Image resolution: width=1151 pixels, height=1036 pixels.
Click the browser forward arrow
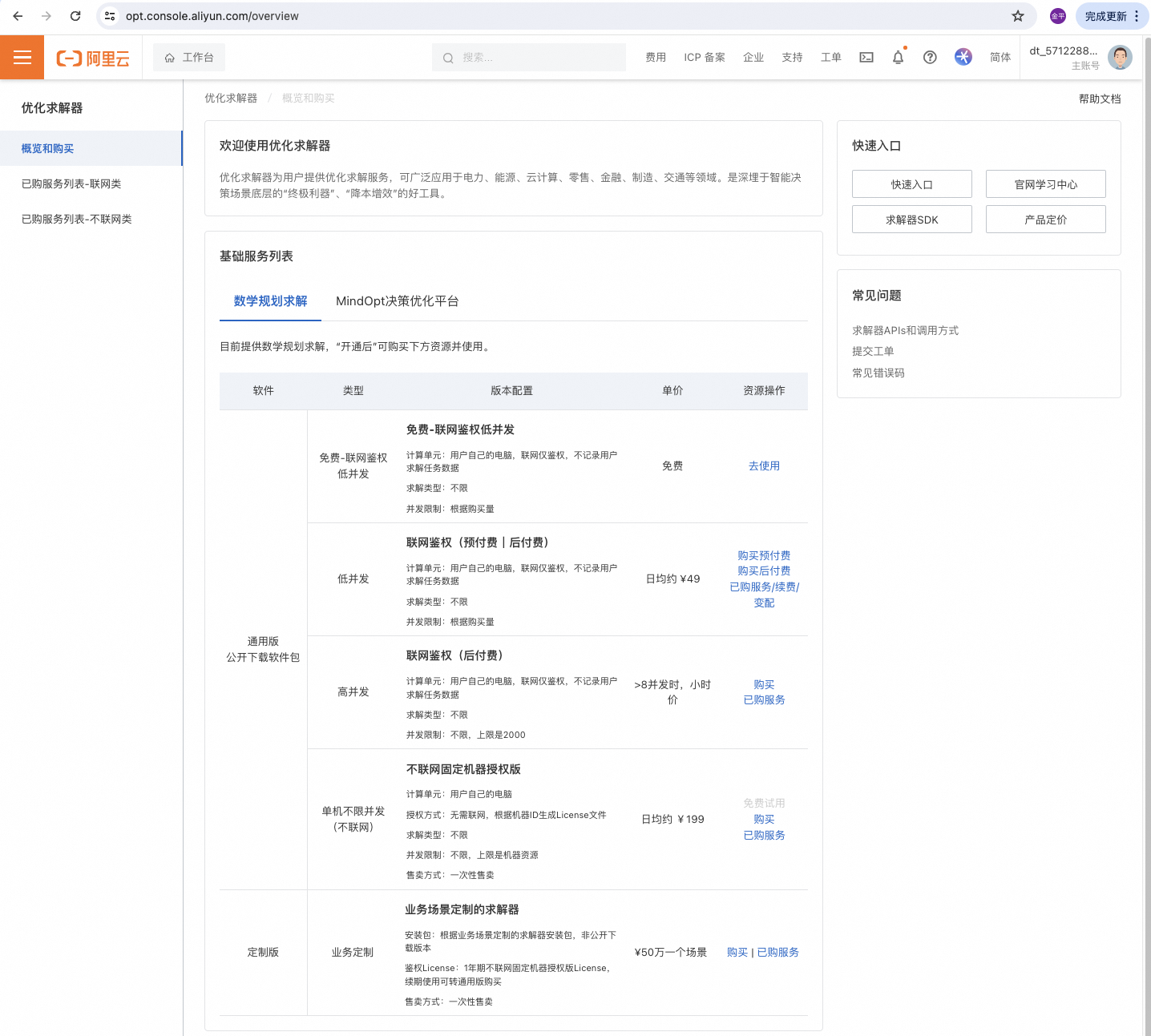pyautogui.click(x=46, y=16)
